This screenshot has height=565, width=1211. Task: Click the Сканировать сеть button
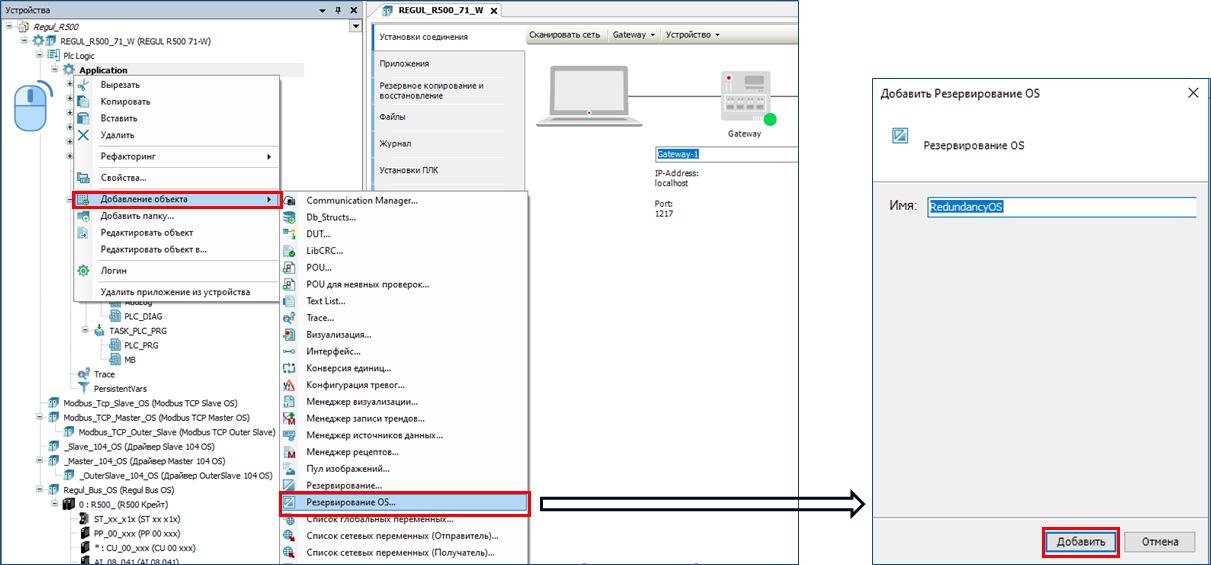click(x=566, y=35)
